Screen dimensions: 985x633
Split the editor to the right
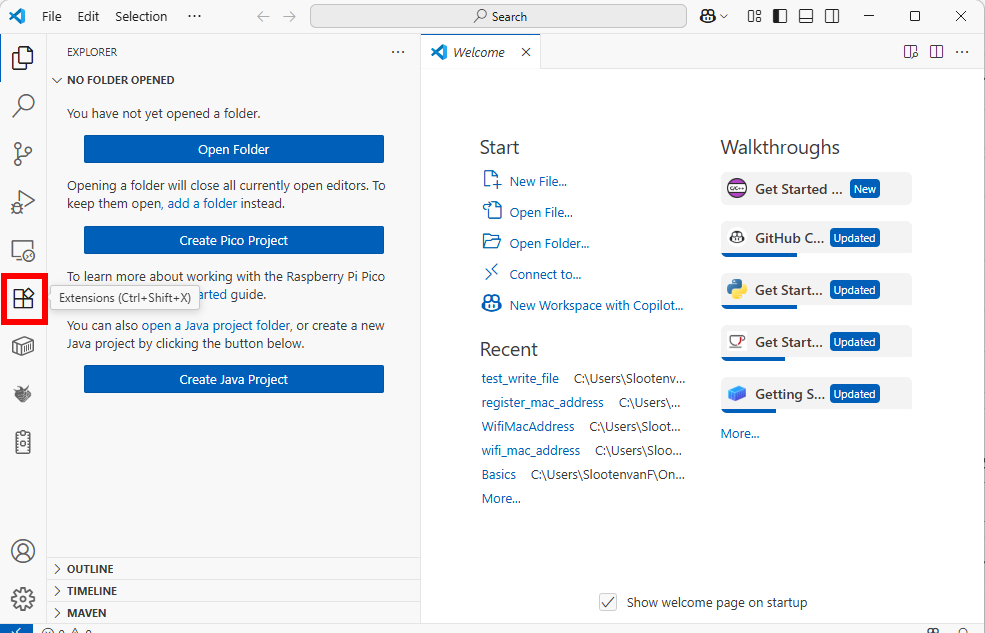(937, 51)
